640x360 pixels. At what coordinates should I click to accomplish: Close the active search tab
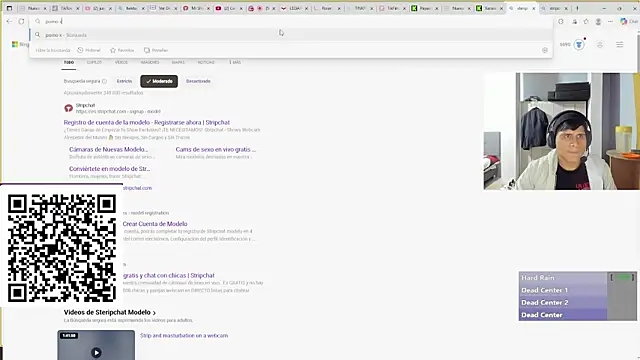click(533, 8)
